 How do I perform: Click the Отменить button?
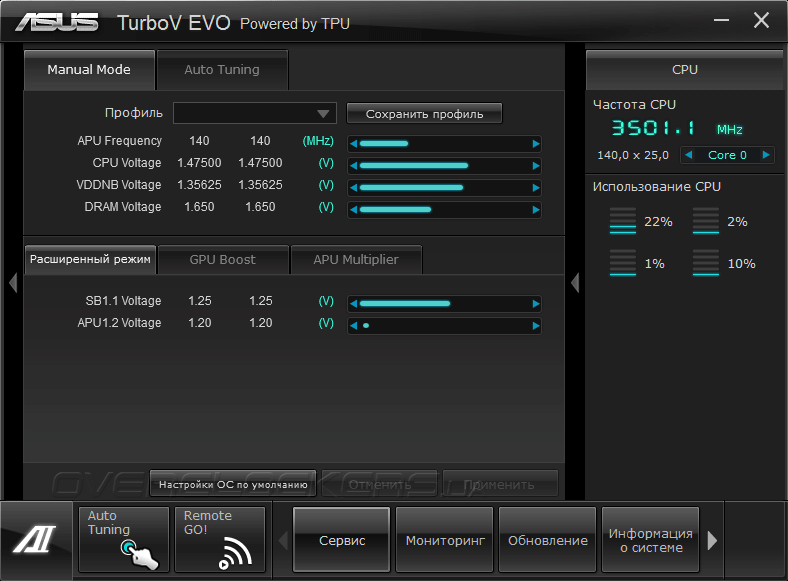pos(380,485)
